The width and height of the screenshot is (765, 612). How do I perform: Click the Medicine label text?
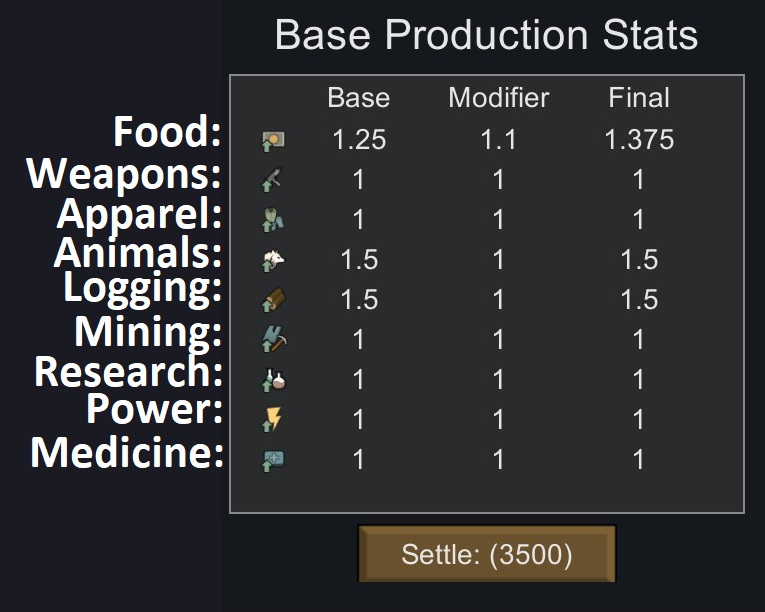(x=127, y=453)
